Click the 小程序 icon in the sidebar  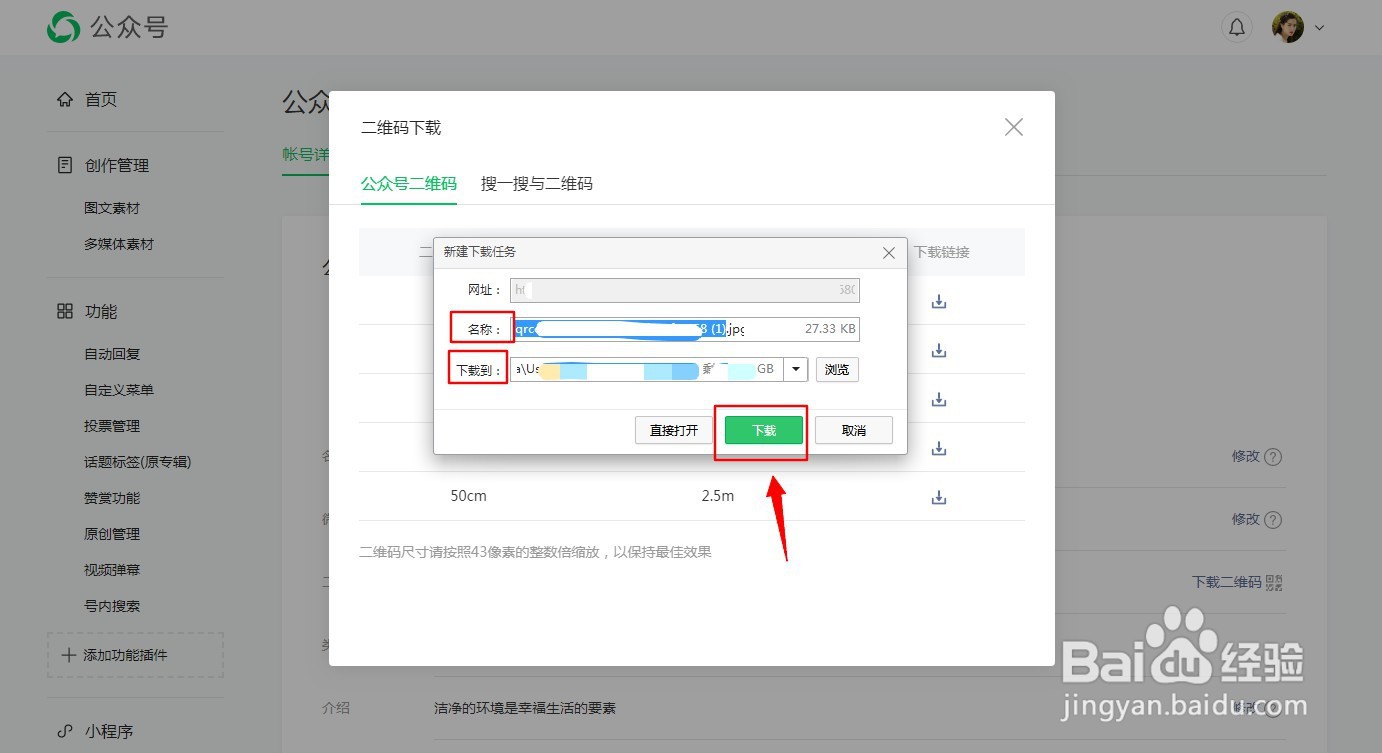click(65, 731)
